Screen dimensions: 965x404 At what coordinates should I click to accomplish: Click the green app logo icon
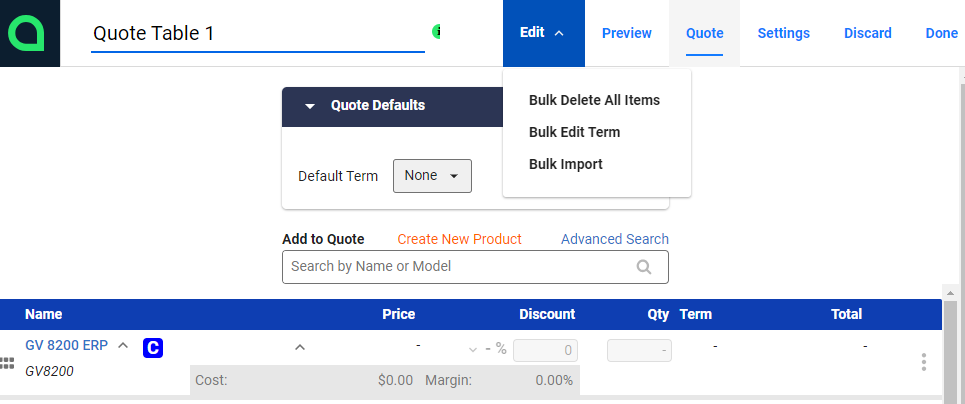pyautogui.click(x=26, y=33)
